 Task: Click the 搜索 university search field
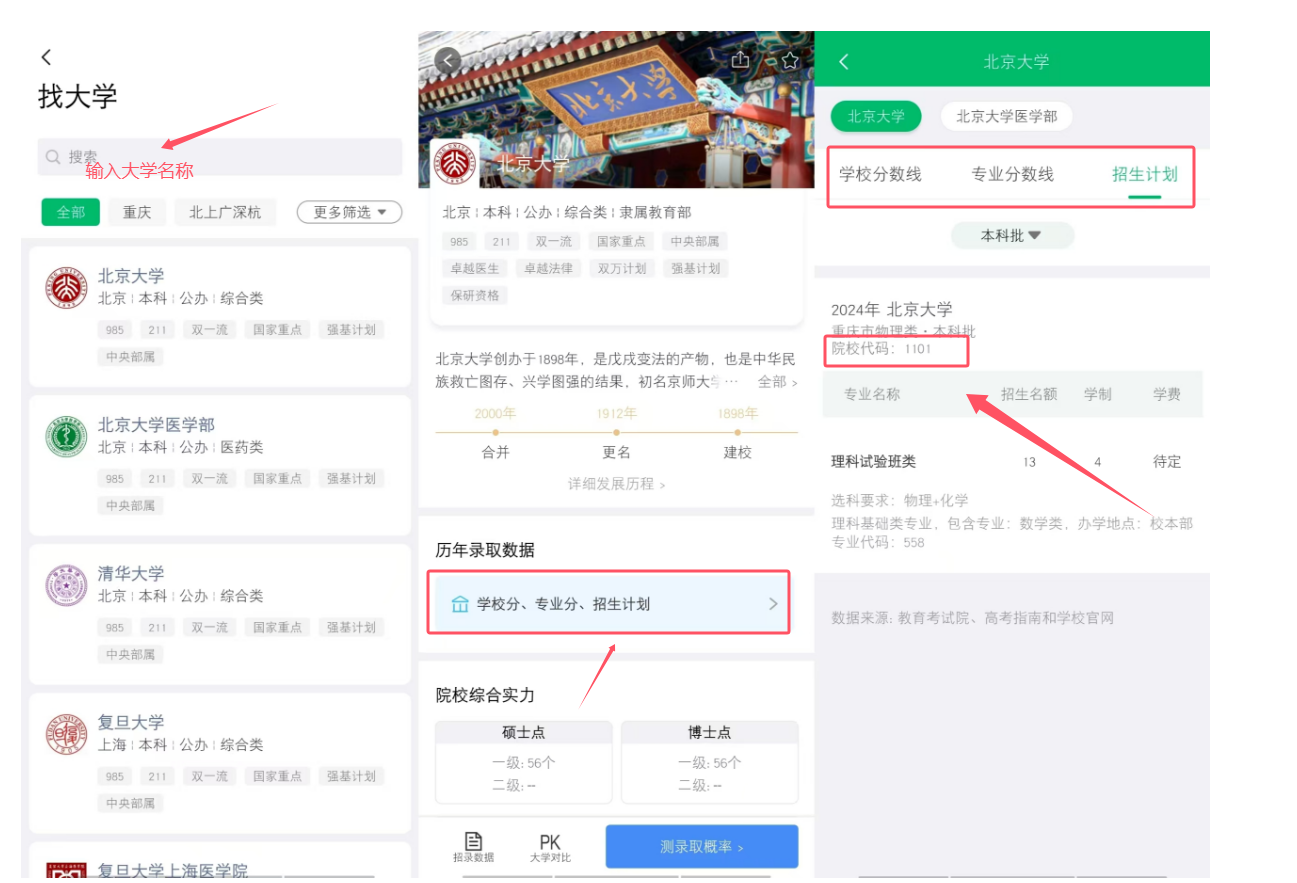point(220,157)
